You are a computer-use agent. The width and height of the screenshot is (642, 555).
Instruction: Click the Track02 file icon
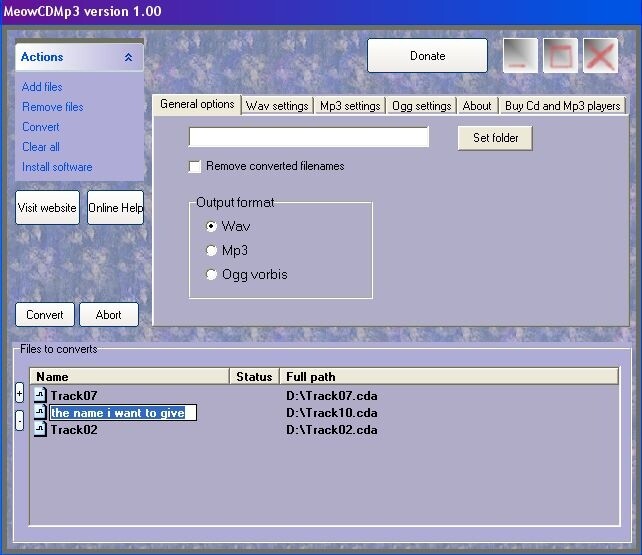40,429
